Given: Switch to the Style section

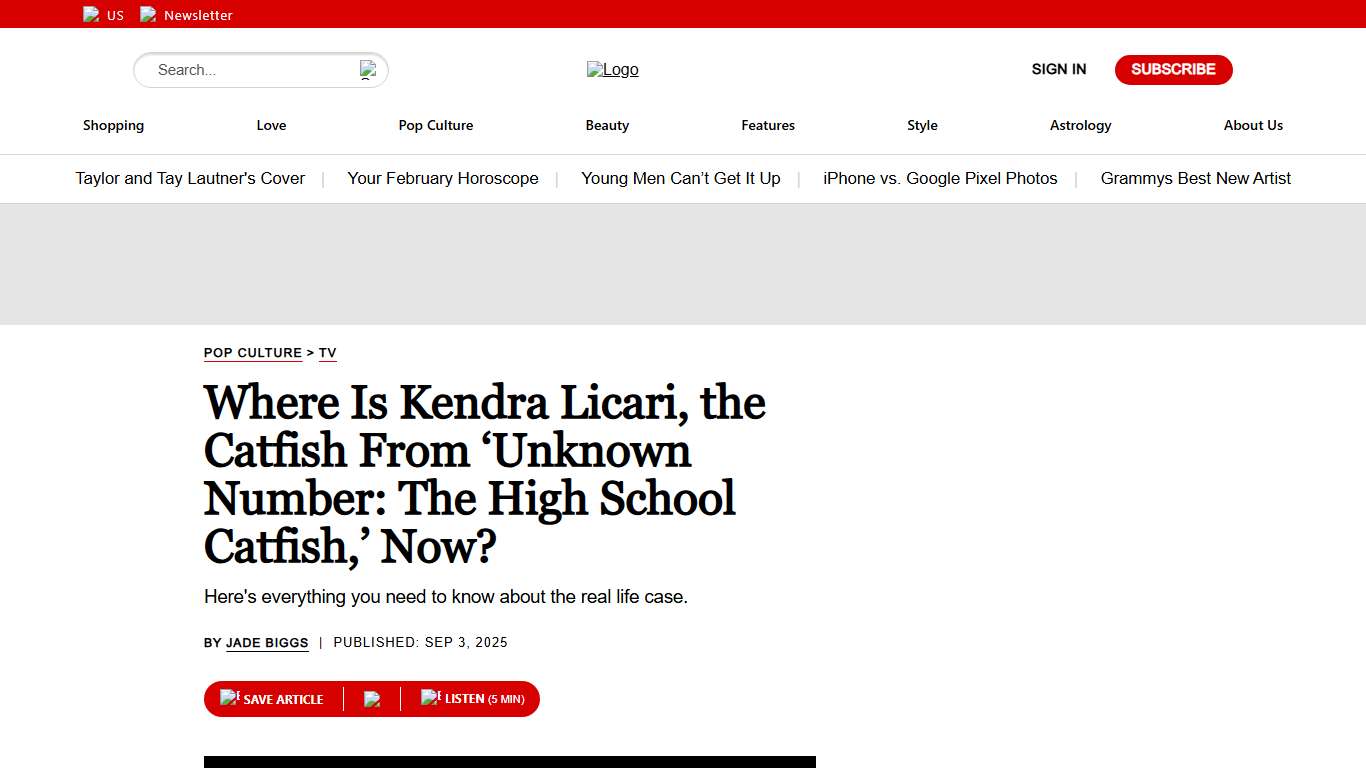Looking at the screenshot, I should (x=922, y=125).
